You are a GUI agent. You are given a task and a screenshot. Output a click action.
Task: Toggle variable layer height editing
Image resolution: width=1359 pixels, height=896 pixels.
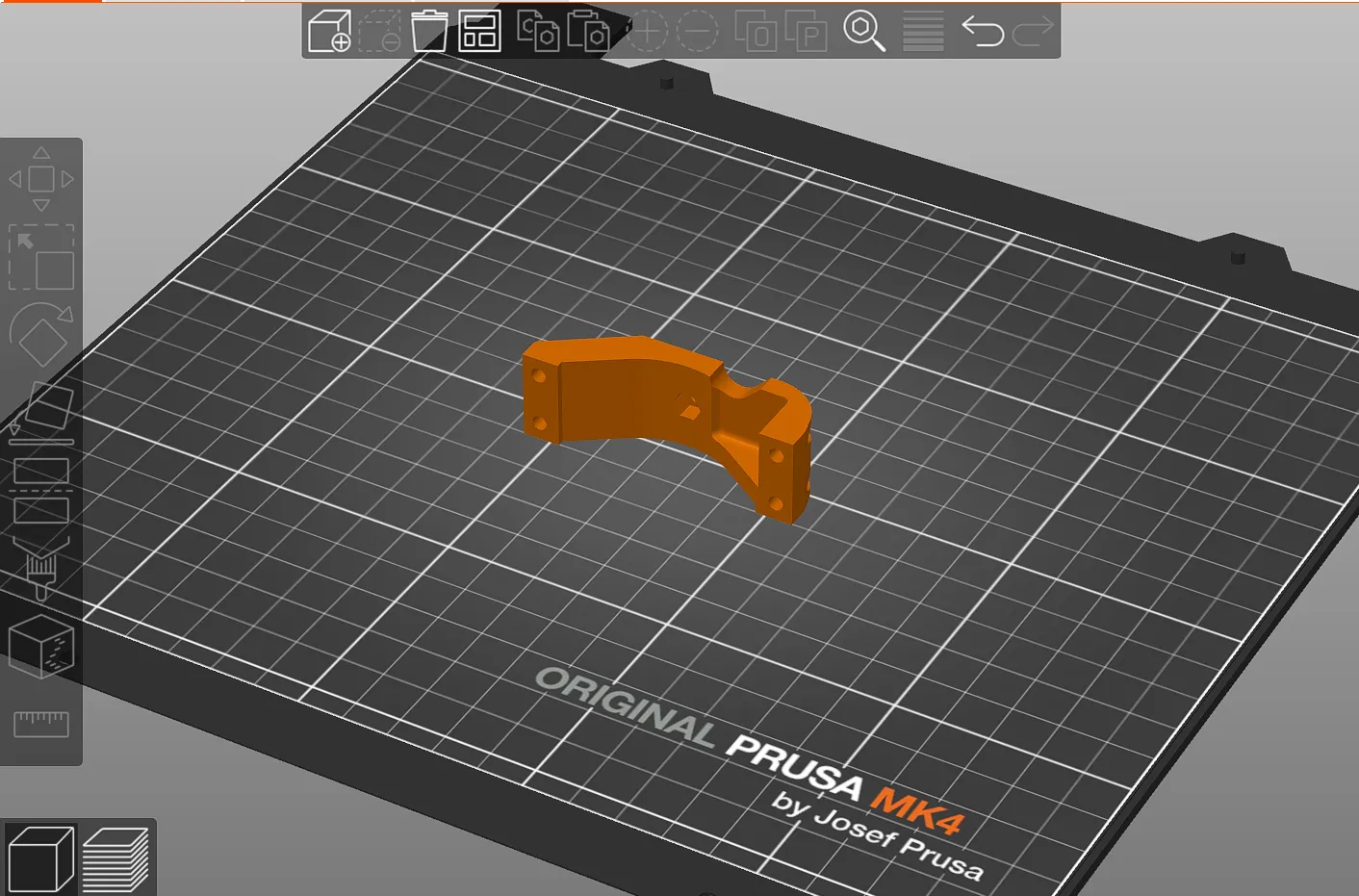[922, 31]
